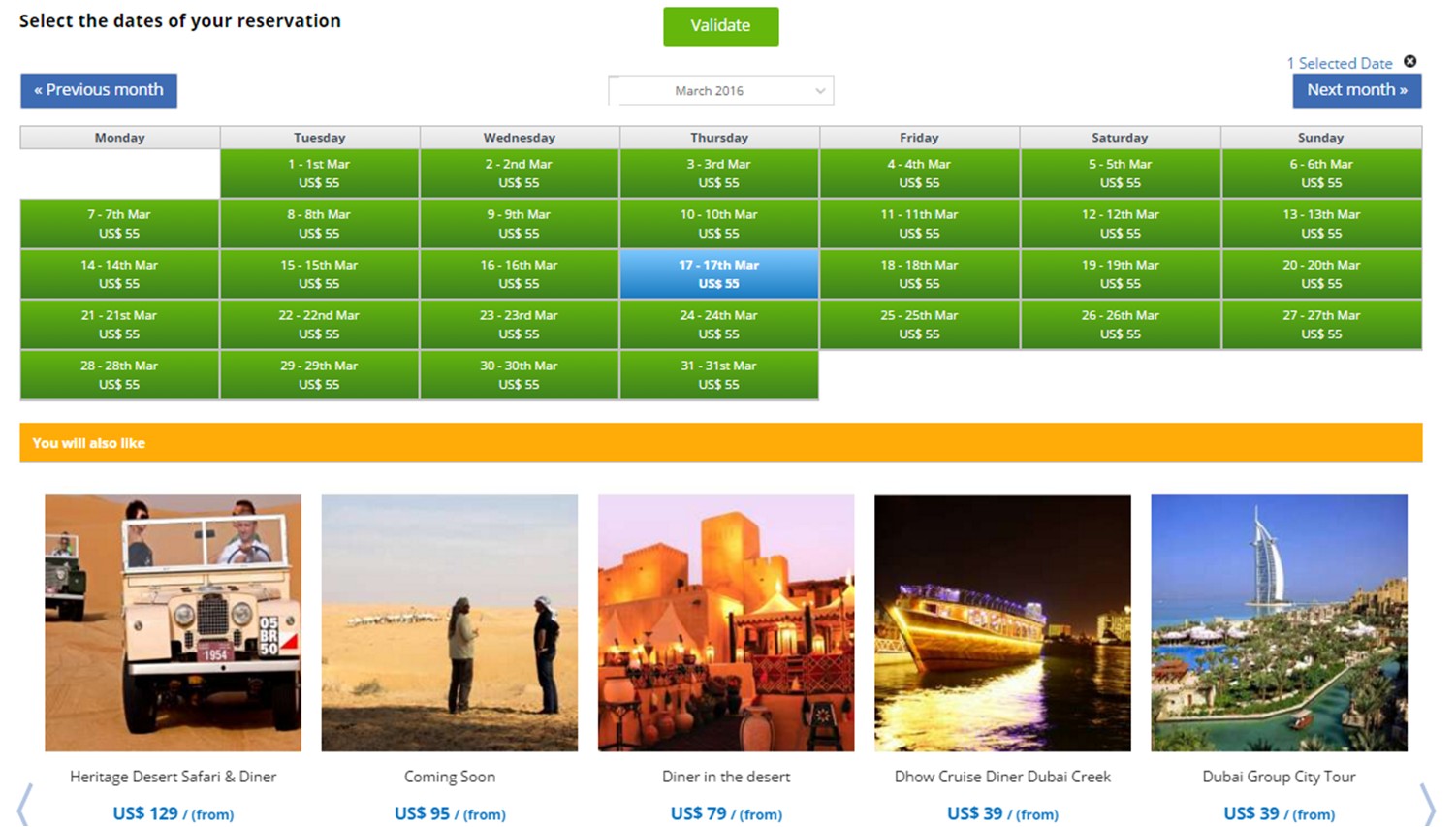1456x827 pixels.
Task: Select 28th Mar date cell
Action: tap(119, 375)
